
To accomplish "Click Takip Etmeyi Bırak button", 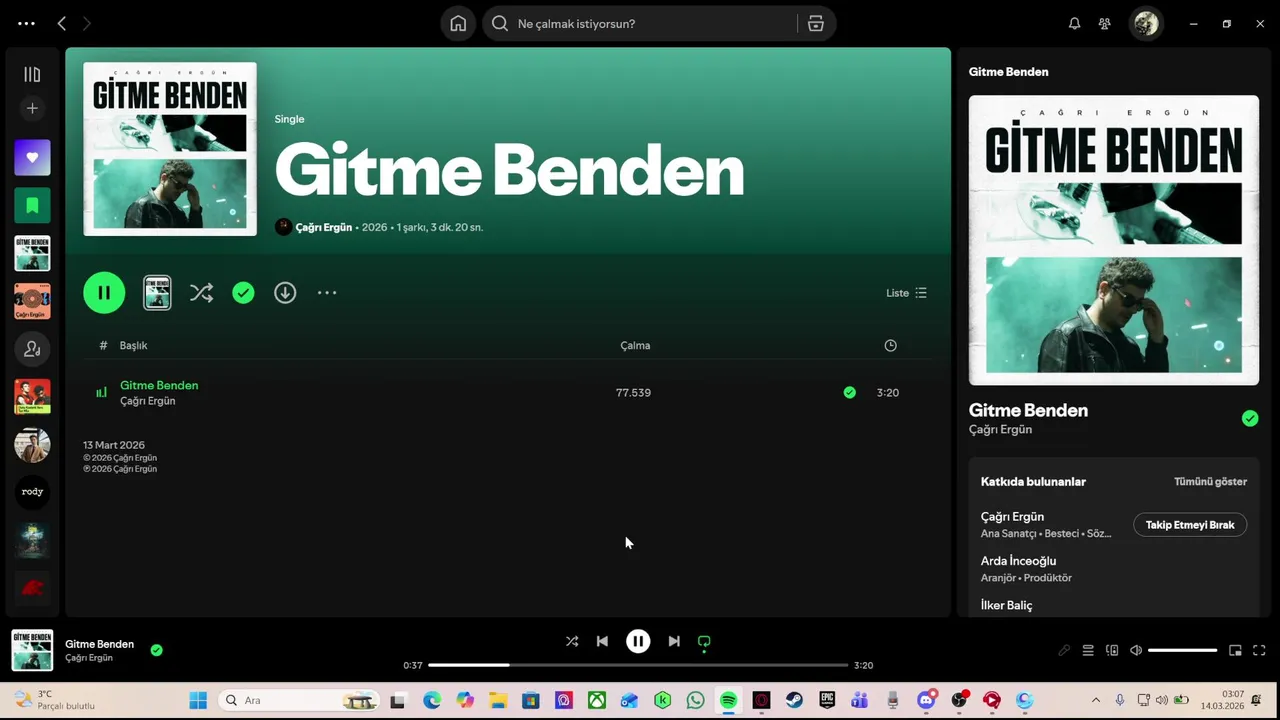I will (1190, 525).
